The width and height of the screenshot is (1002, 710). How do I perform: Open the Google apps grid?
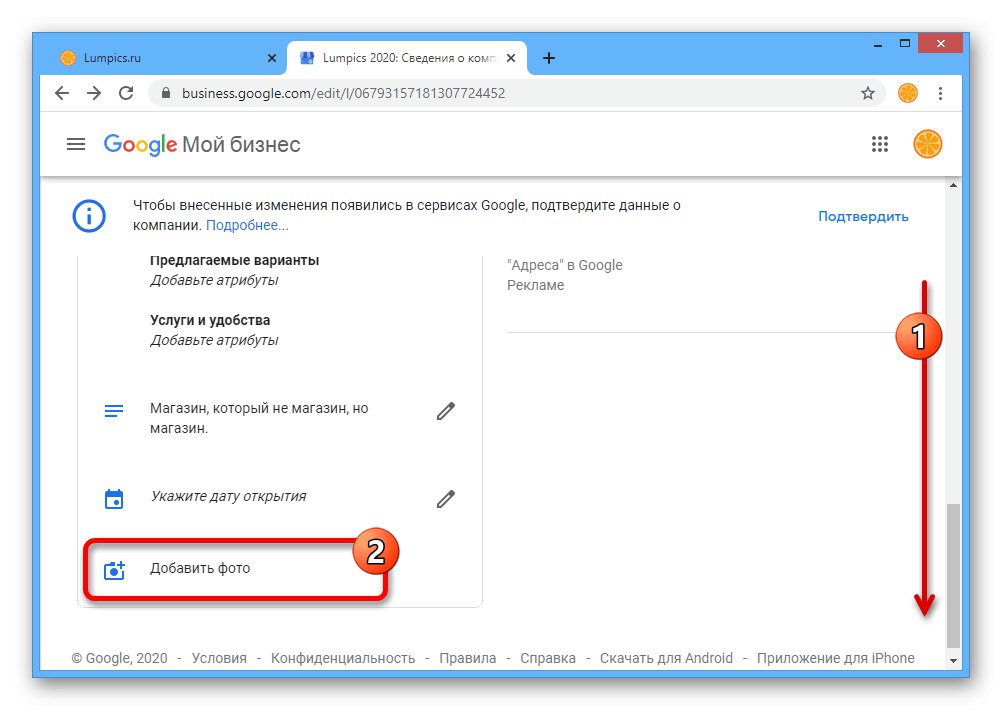[880, 144]
